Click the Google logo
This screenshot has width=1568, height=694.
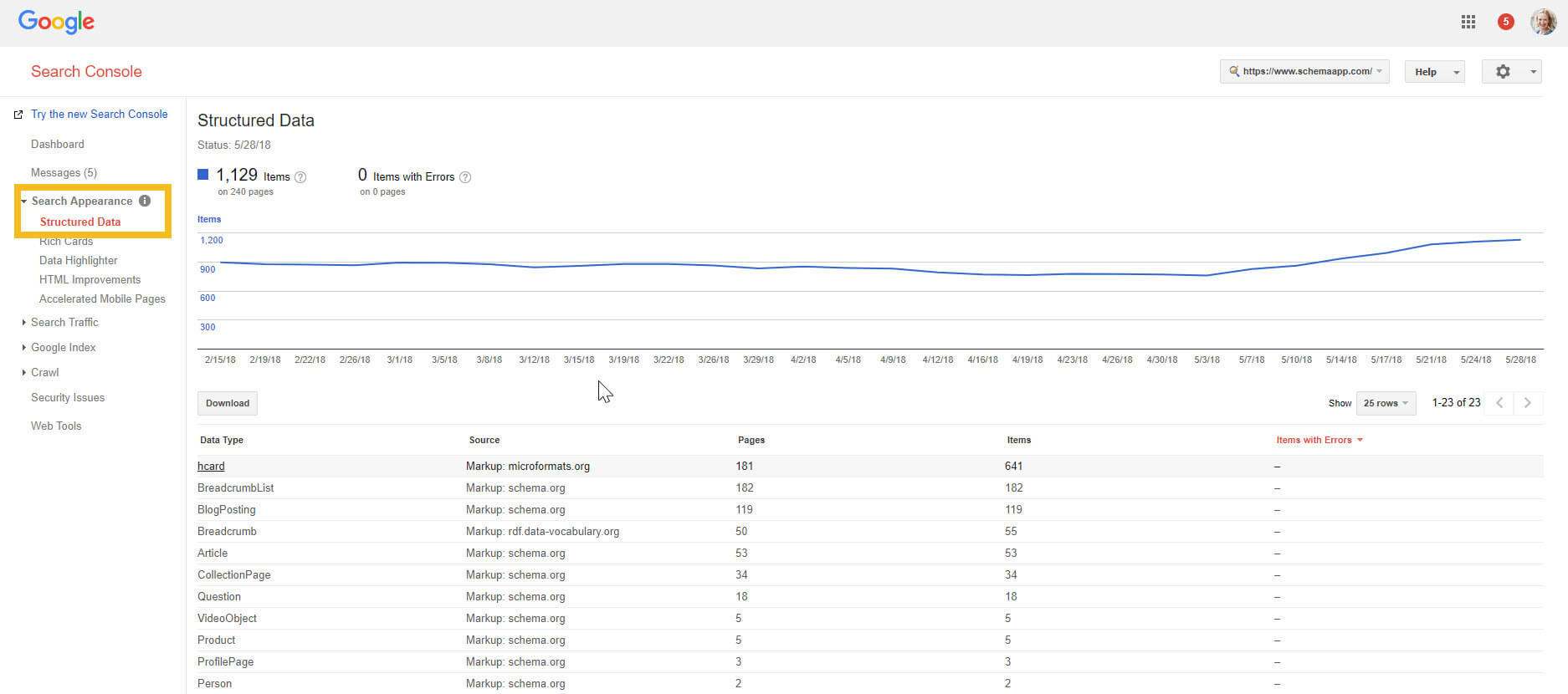tap(56, 23)
